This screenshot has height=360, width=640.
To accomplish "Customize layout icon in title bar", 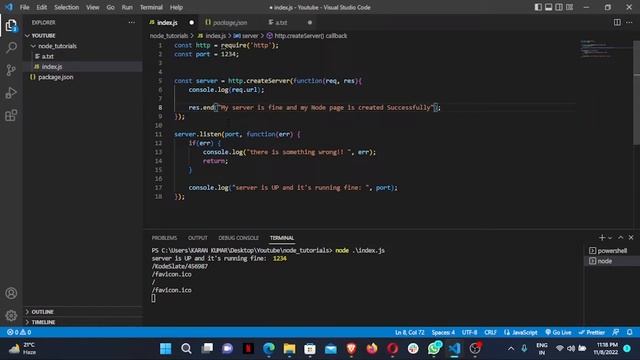I will [569, 7].
